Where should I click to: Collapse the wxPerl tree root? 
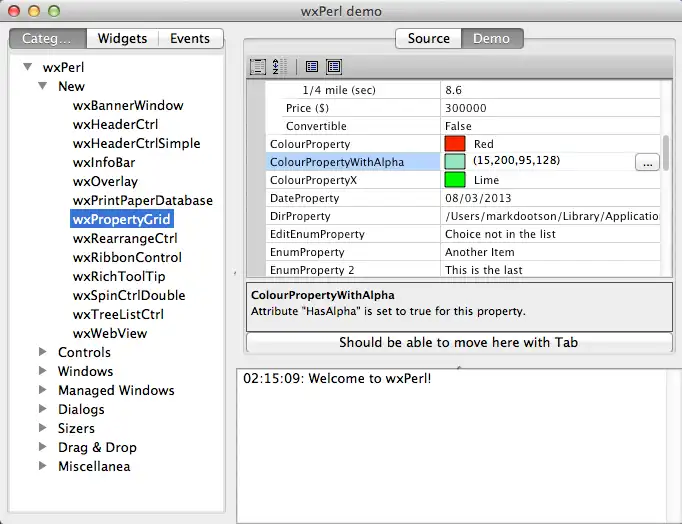pyautogui.click(x=28, y=67)
